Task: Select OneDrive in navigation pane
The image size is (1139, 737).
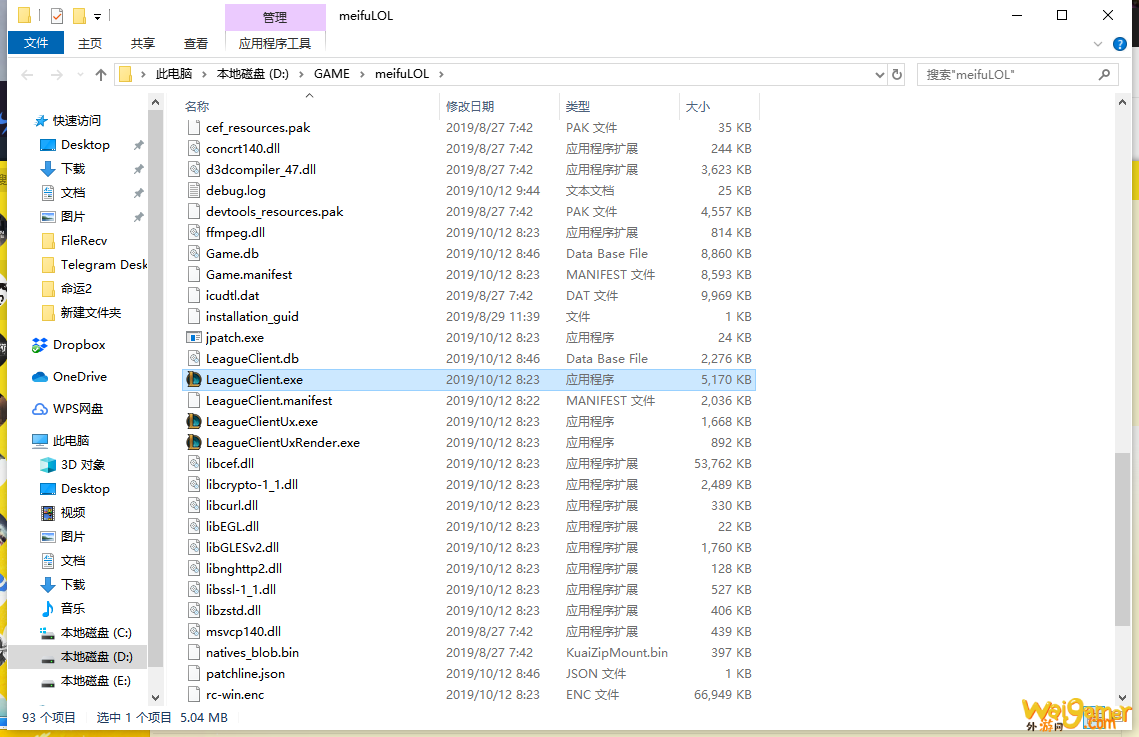Action: [79, 377]
